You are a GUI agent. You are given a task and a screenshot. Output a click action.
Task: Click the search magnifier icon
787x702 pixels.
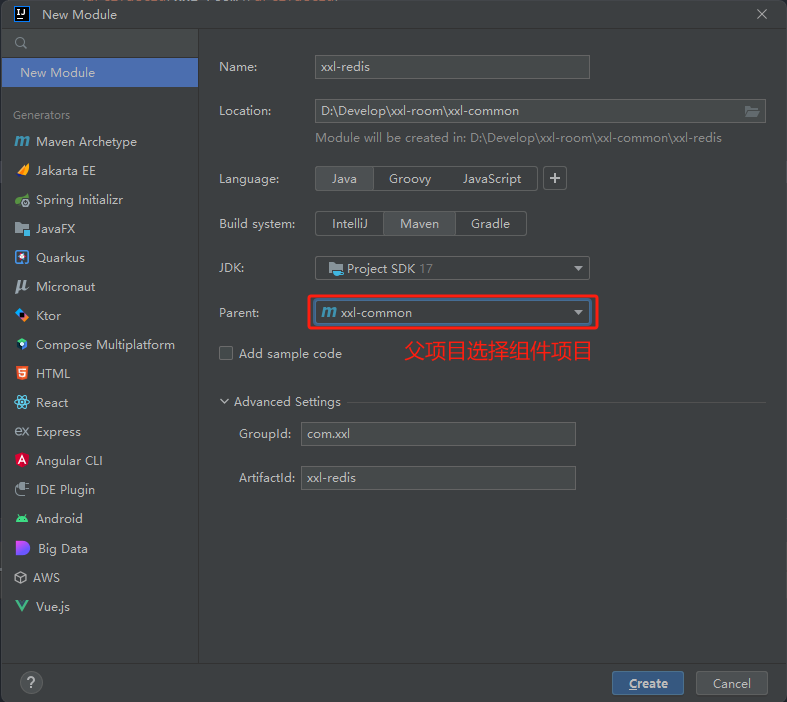pyautogui.click(x=21, y=43)
